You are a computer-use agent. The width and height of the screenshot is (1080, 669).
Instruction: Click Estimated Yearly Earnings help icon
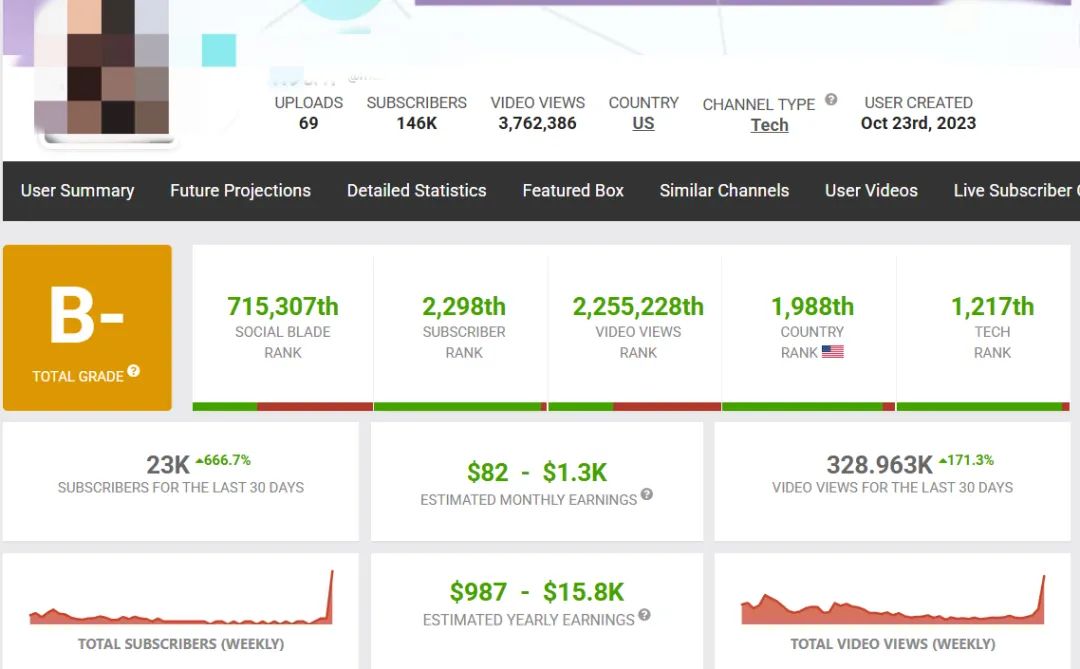pyautogui.click(x=644, y=615)
